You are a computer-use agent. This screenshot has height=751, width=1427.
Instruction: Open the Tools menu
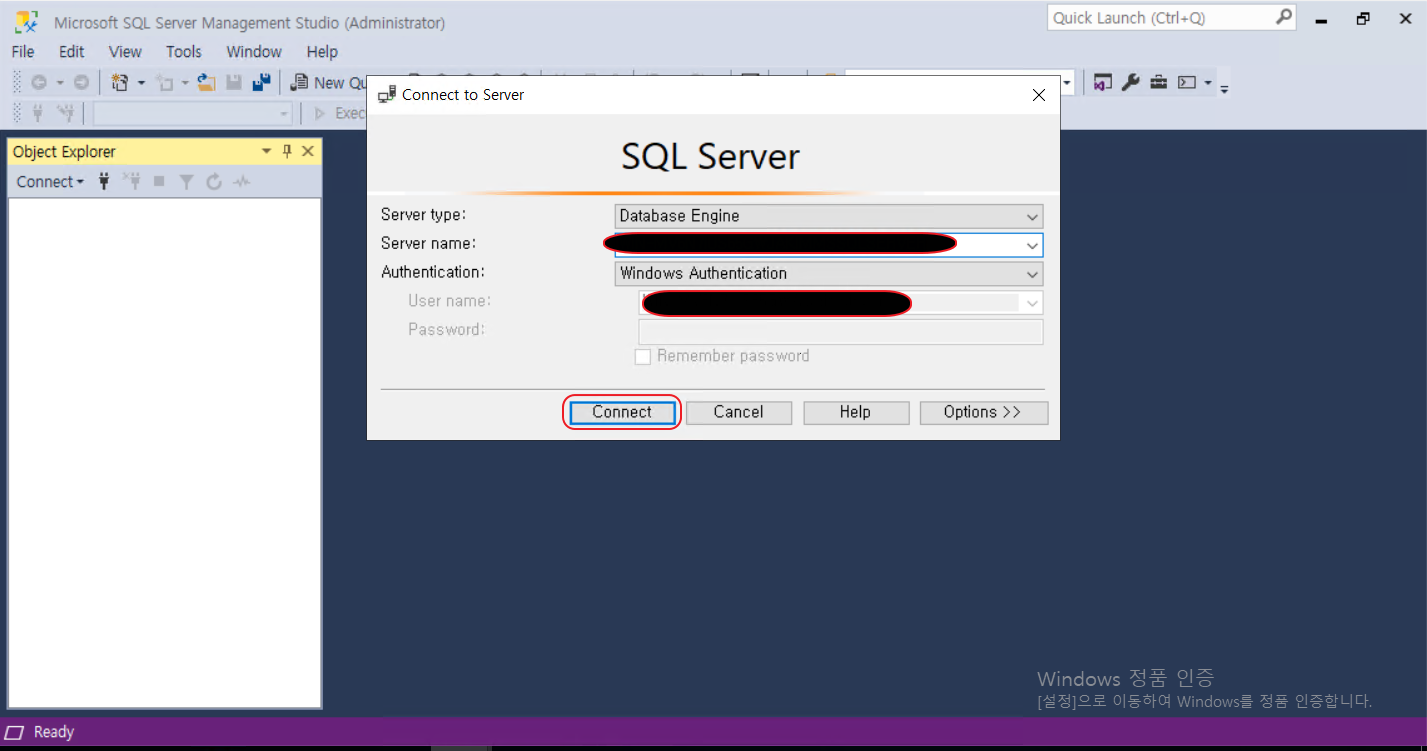[x=184, y=52]
